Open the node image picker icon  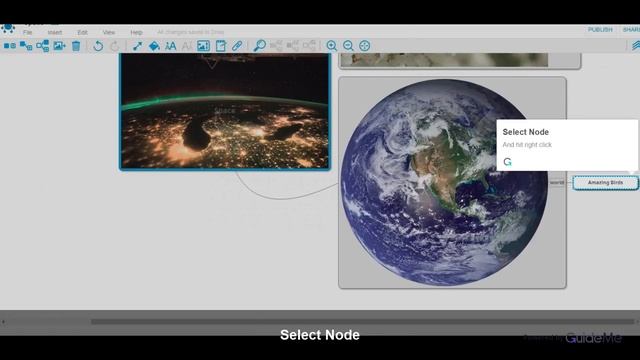click(x=203, y=46)
